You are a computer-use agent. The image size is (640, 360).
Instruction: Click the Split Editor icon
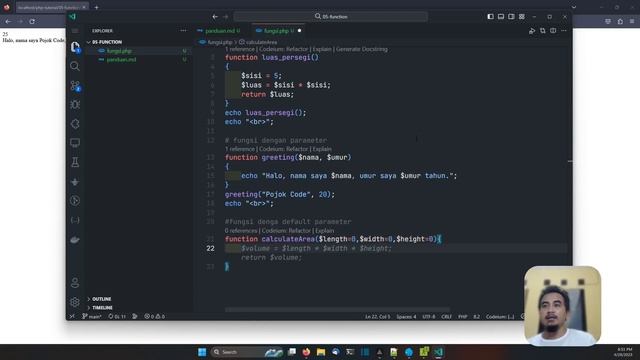[553, 31]
